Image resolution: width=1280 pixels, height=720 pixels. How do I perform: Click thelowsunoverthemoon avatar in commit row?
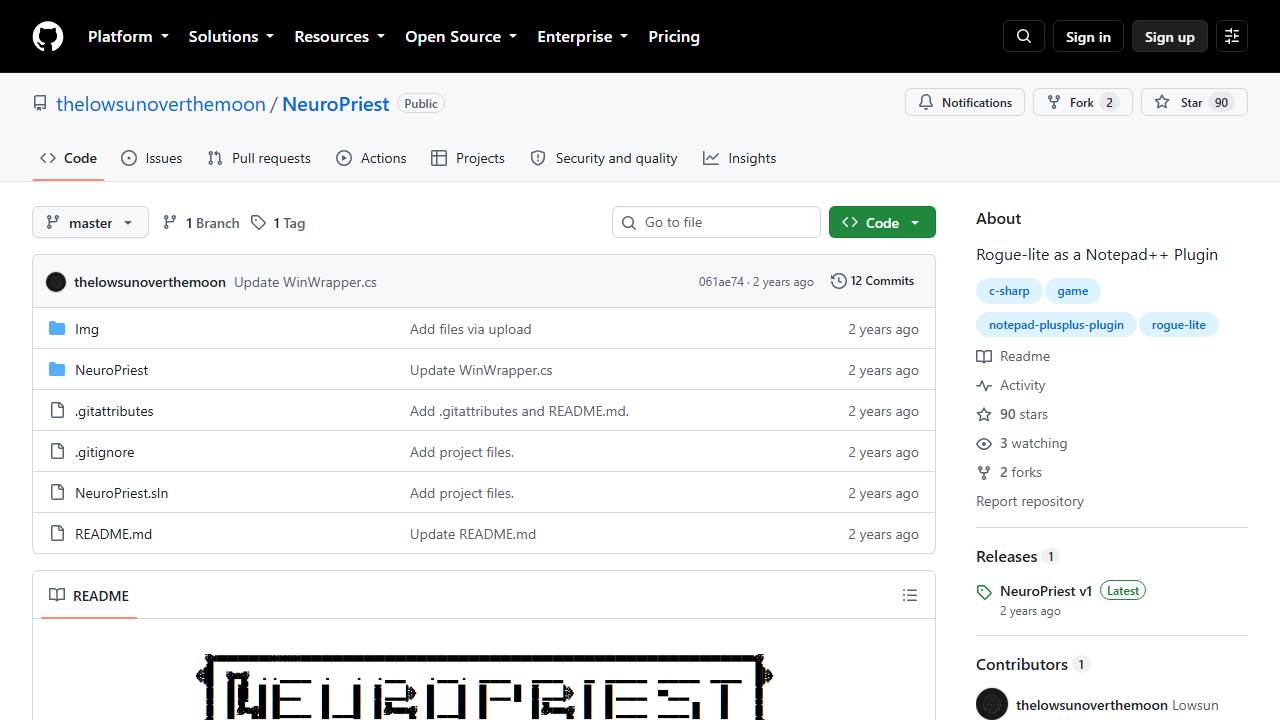[56, 282]
